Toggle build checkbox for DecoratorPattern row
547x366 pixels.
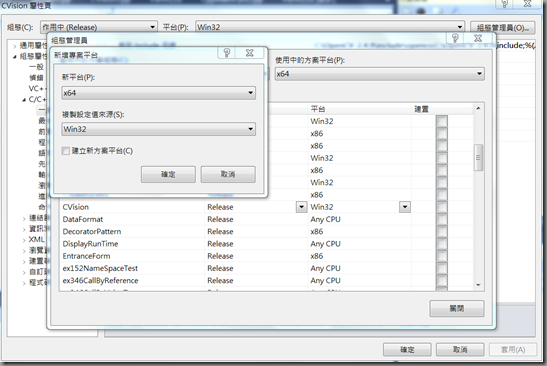coord(442,232)
